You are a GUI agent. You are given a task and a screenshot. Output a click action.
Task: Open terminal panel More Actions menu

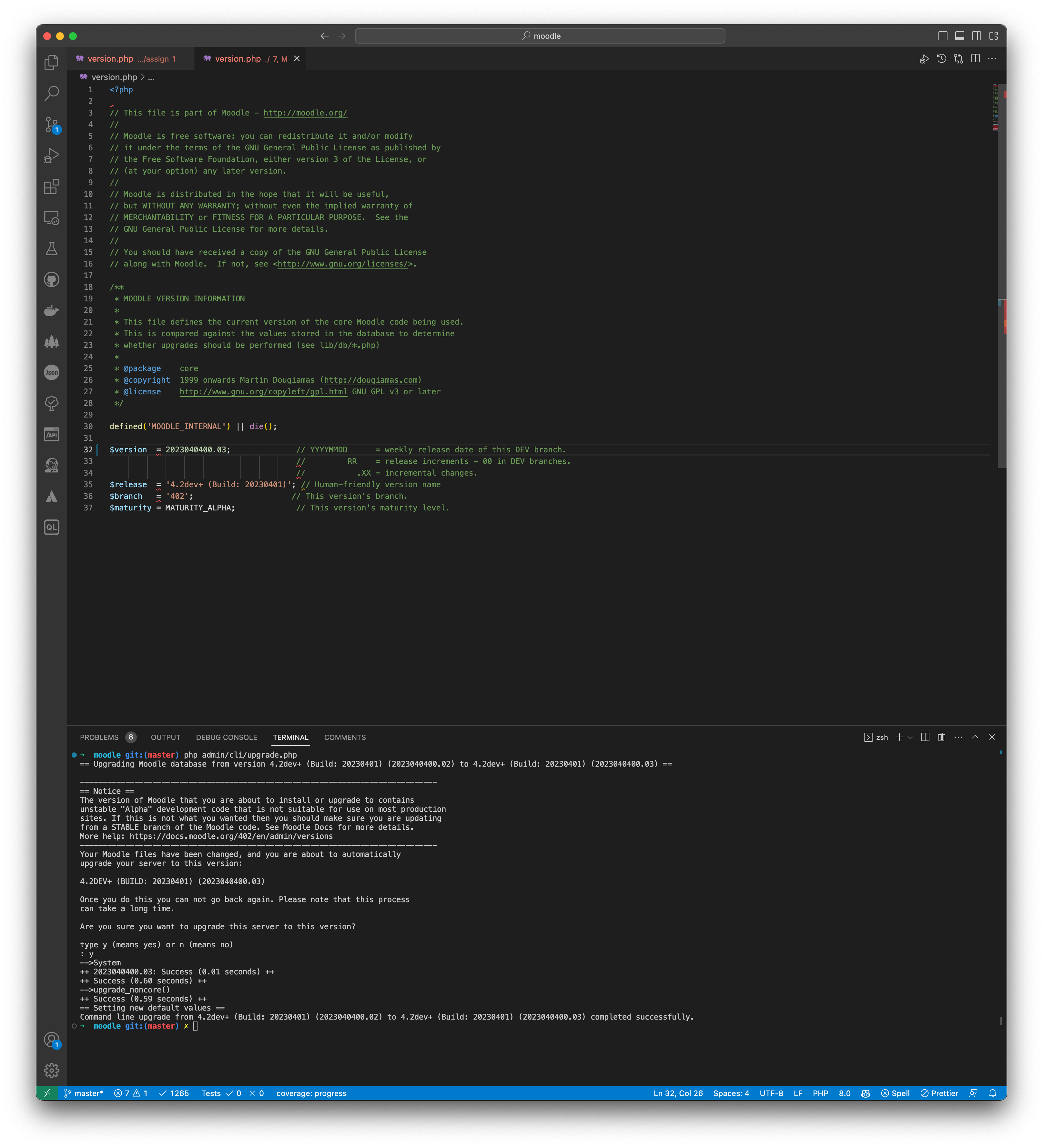pos(959,737)
